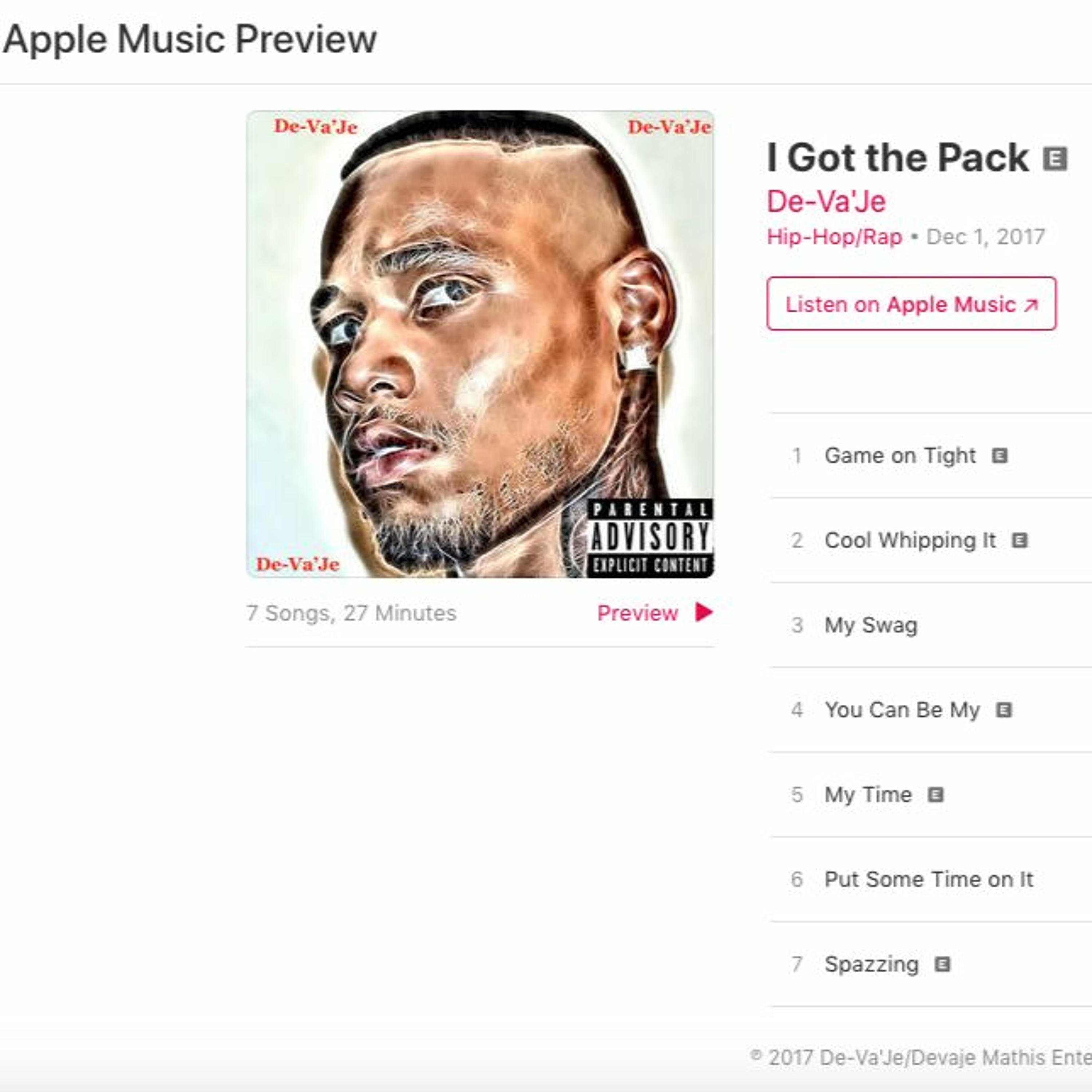
Task: Select track 2 Cool Whipping It
Action: point(930,540)
